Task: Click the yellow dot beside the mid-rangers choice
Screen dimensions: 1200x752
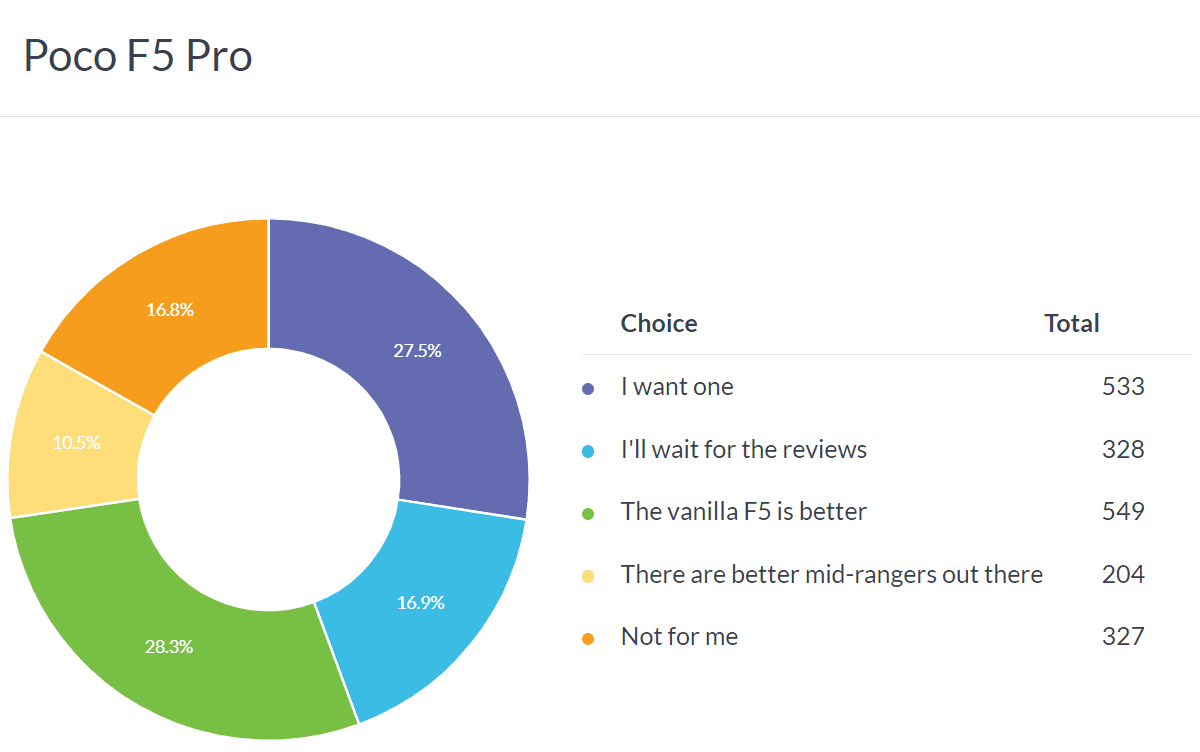Action: pos(588,576)
